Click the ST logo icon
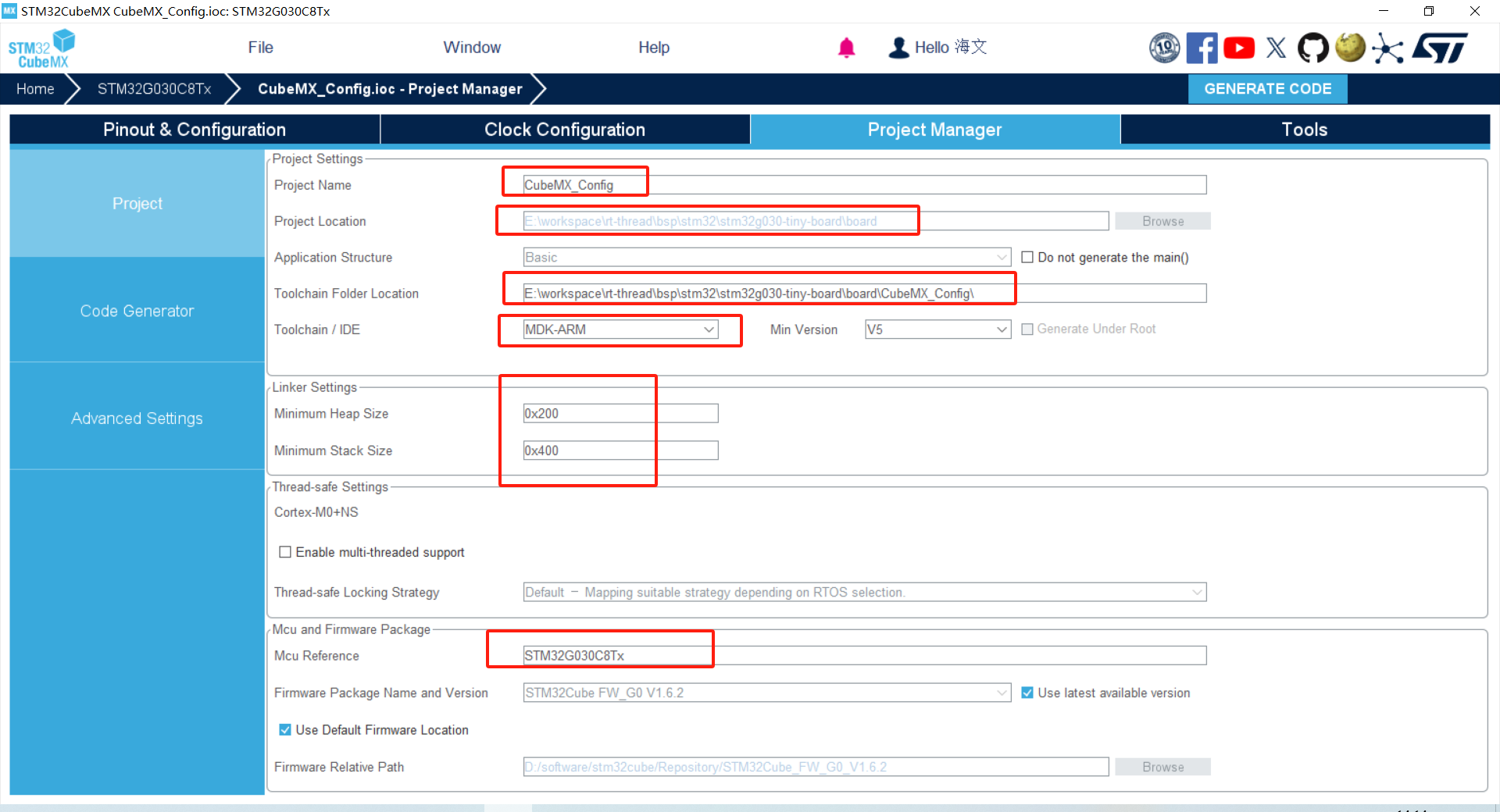Image resolution: width=1500 pixels, height=812 pixels. point(1441,48)
